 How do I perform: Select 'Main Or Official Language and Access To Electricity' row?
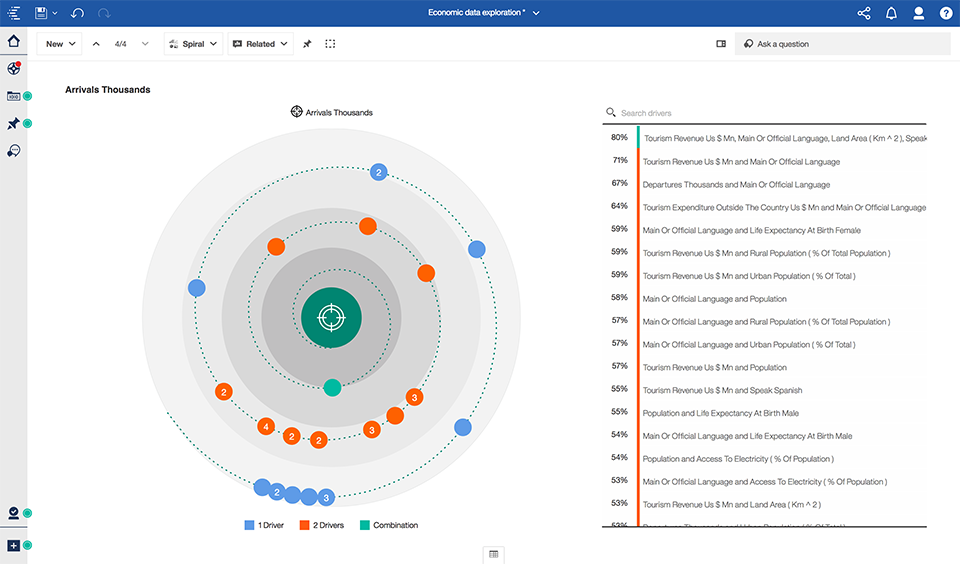[764, 482]
